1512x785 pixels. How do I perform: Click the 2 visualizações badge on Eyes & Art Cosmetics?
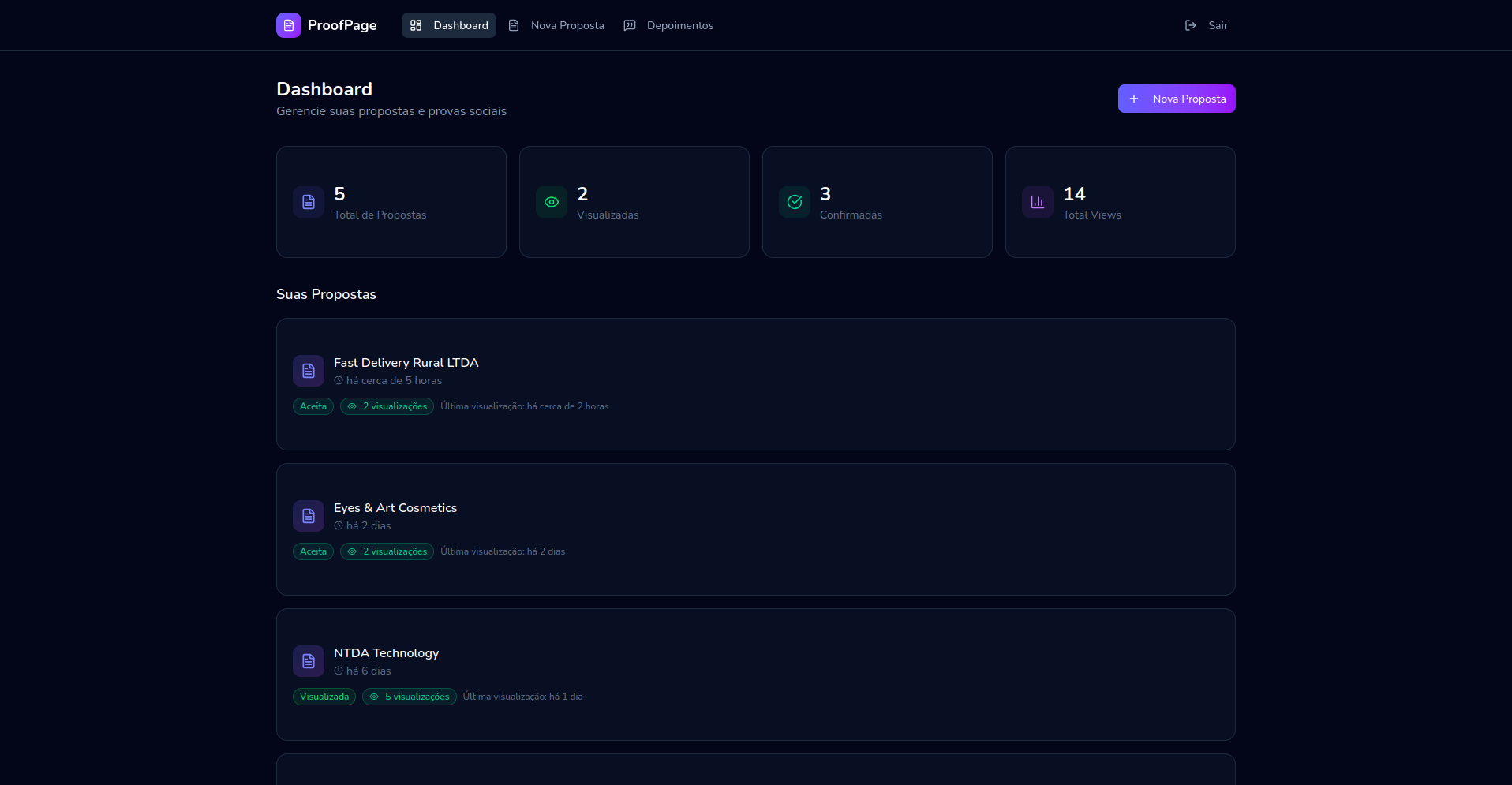[387, 551]
